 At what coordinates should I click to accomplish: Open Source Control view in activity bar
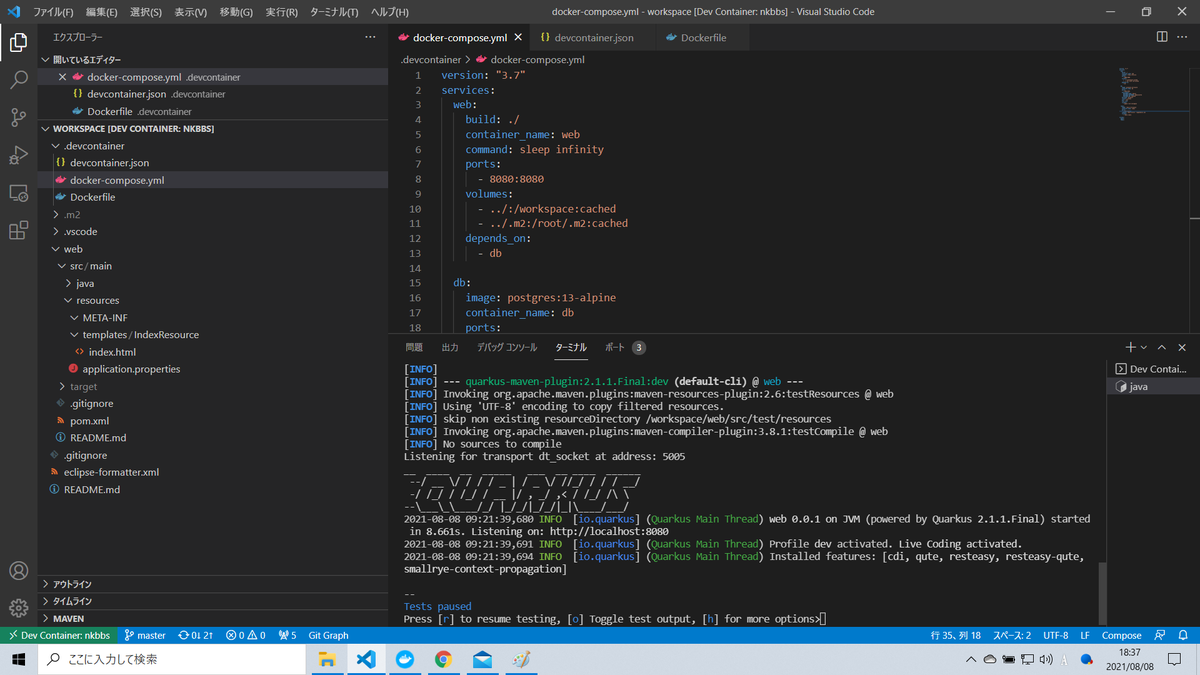pyautogui.click(x=18, y=118)
